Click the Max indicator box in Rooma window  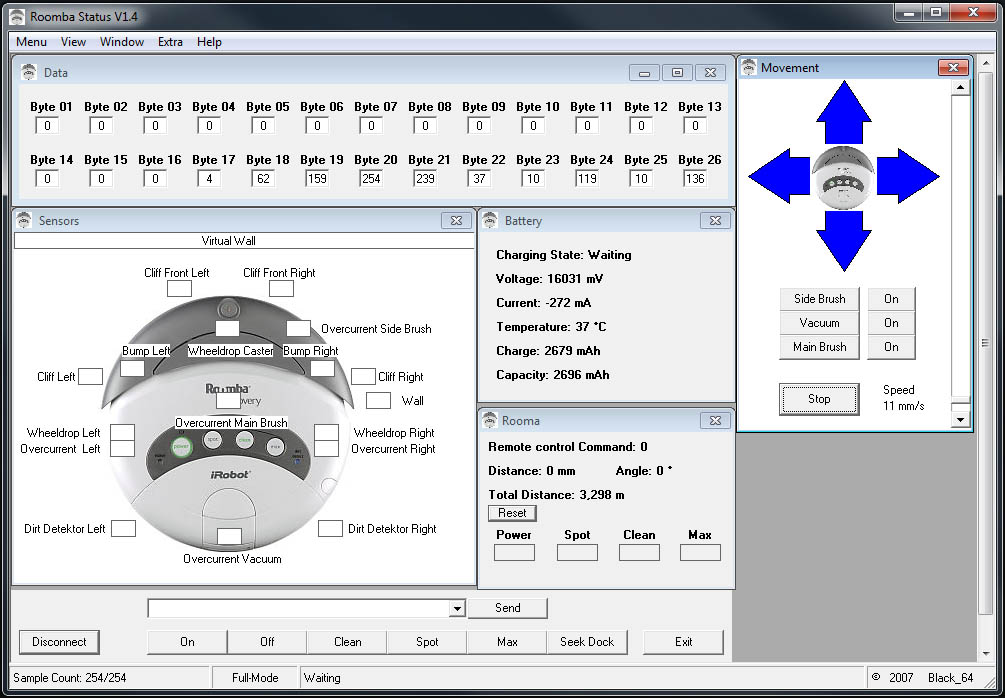coord(700,553)
